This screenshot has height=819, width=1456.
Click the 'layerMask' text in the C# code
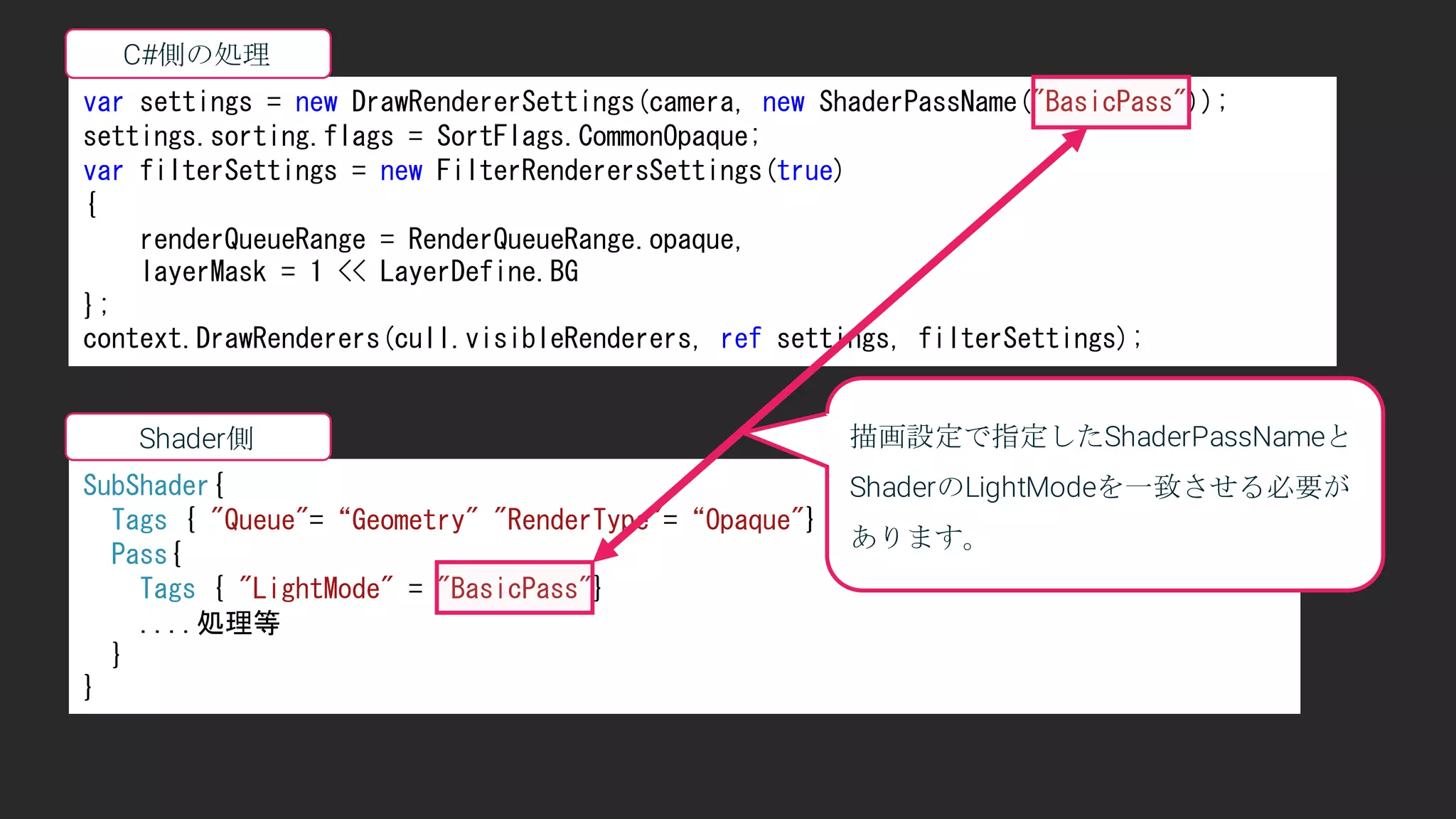pos(203,272)
